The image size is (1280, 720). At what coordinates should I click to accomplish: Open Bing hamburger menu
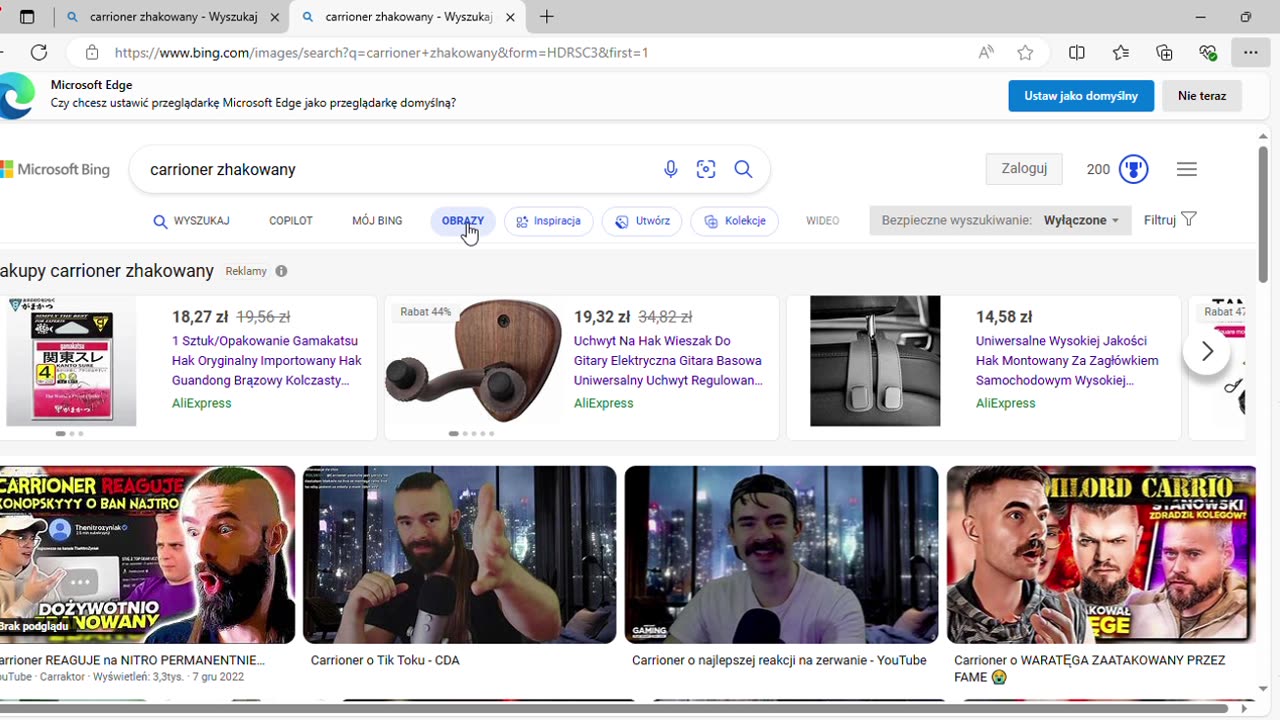click(1187, 169)
